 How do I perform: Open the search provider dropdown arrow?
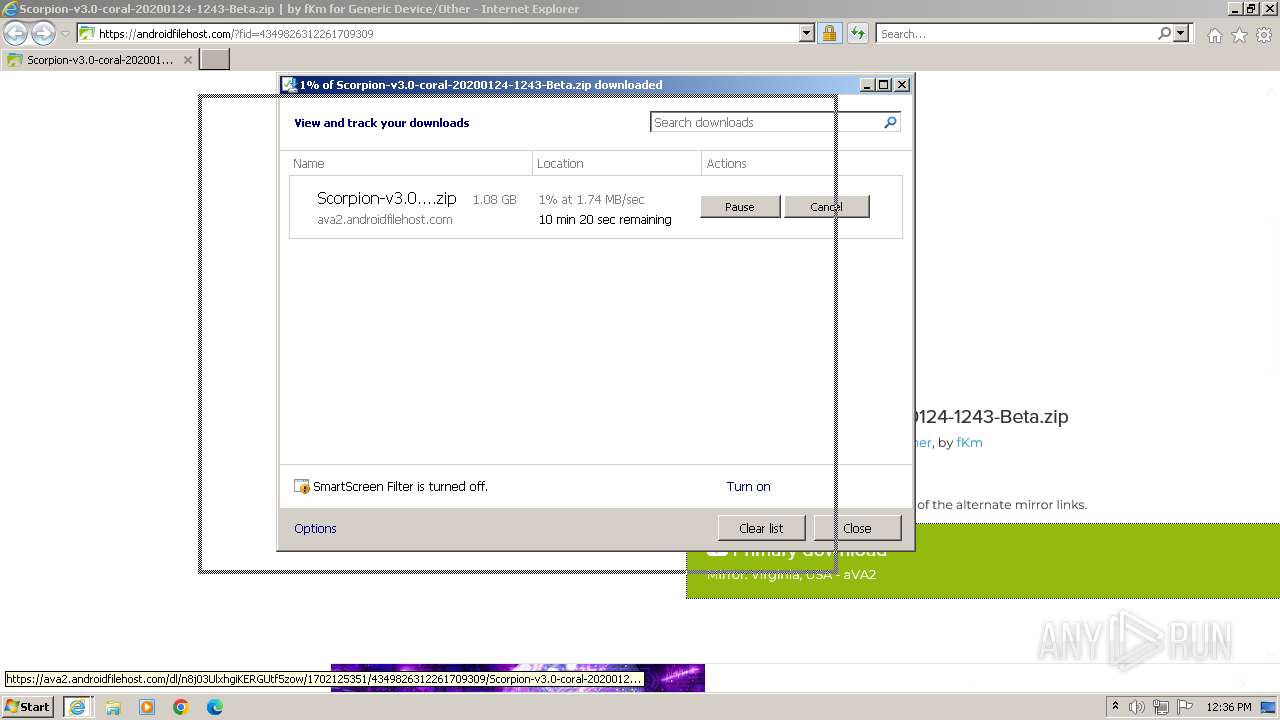click(x=1181, y=33)
